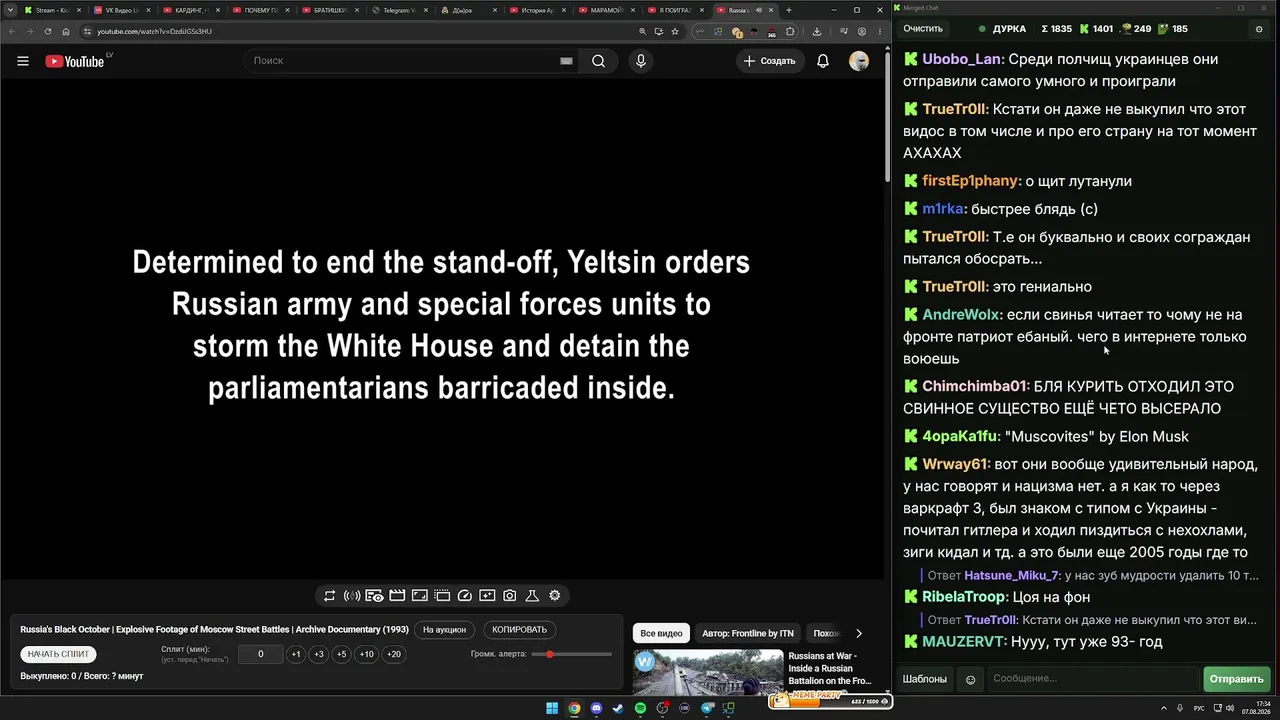Click the YouTube search magnifier button
This screenshot has height=720, width=1280.
pos(598,61)
